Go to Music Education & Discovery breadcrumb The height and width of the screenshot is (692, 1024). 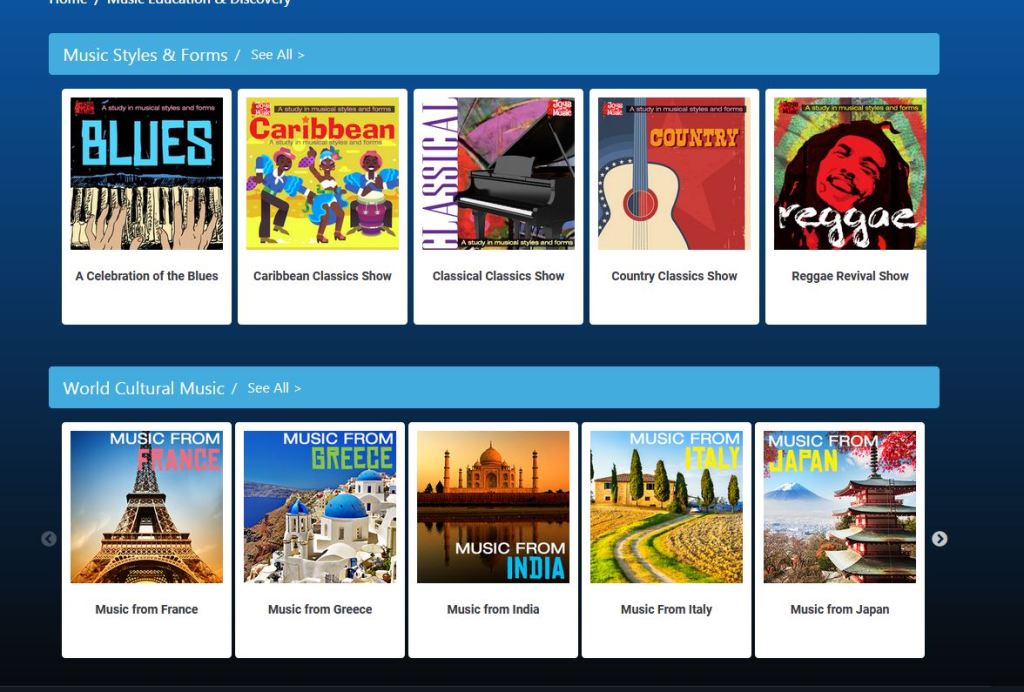click(x=198, y=3)
